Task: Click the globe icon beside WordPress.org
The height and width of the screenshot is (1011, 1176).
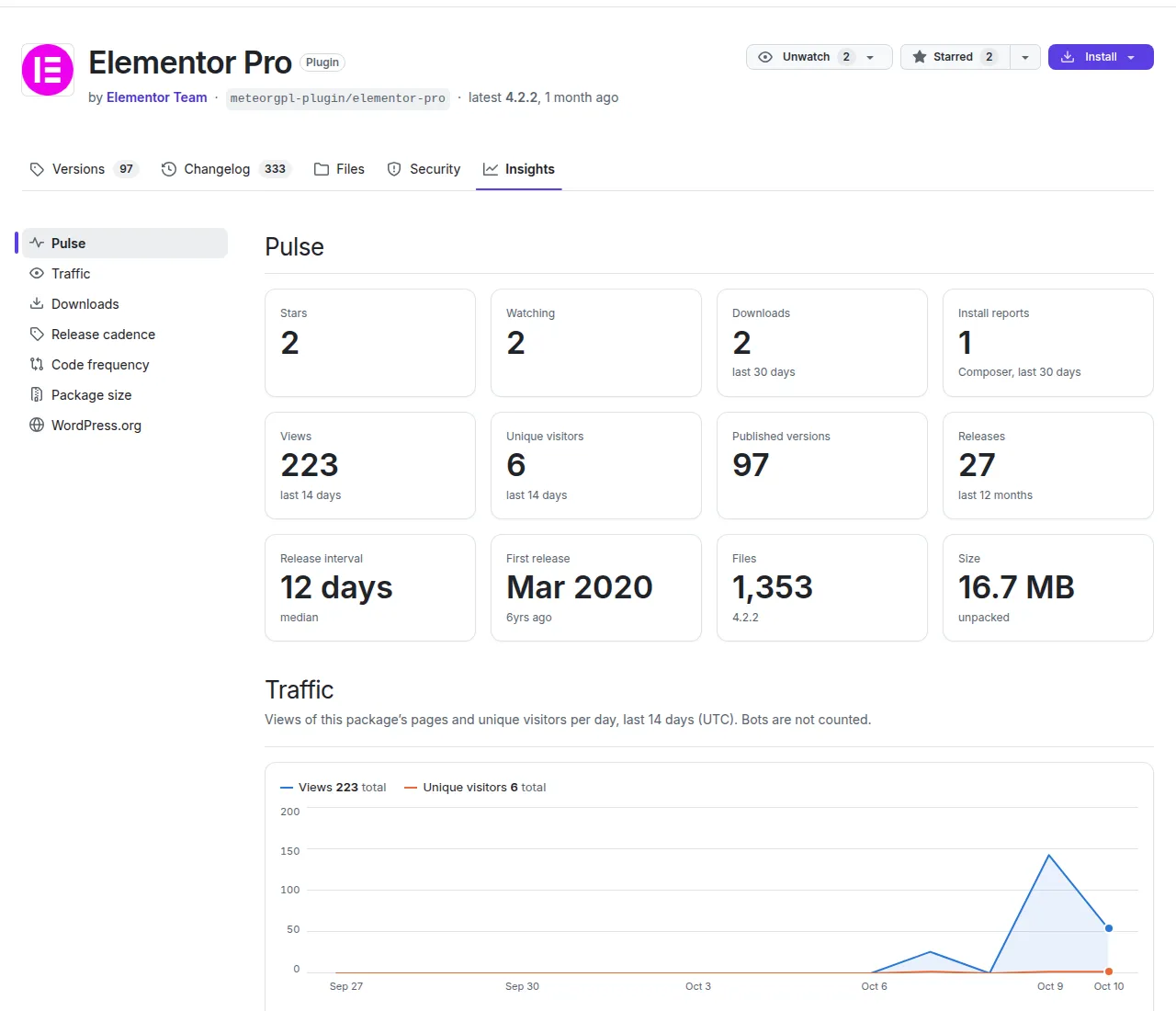Action: [37, 426]
